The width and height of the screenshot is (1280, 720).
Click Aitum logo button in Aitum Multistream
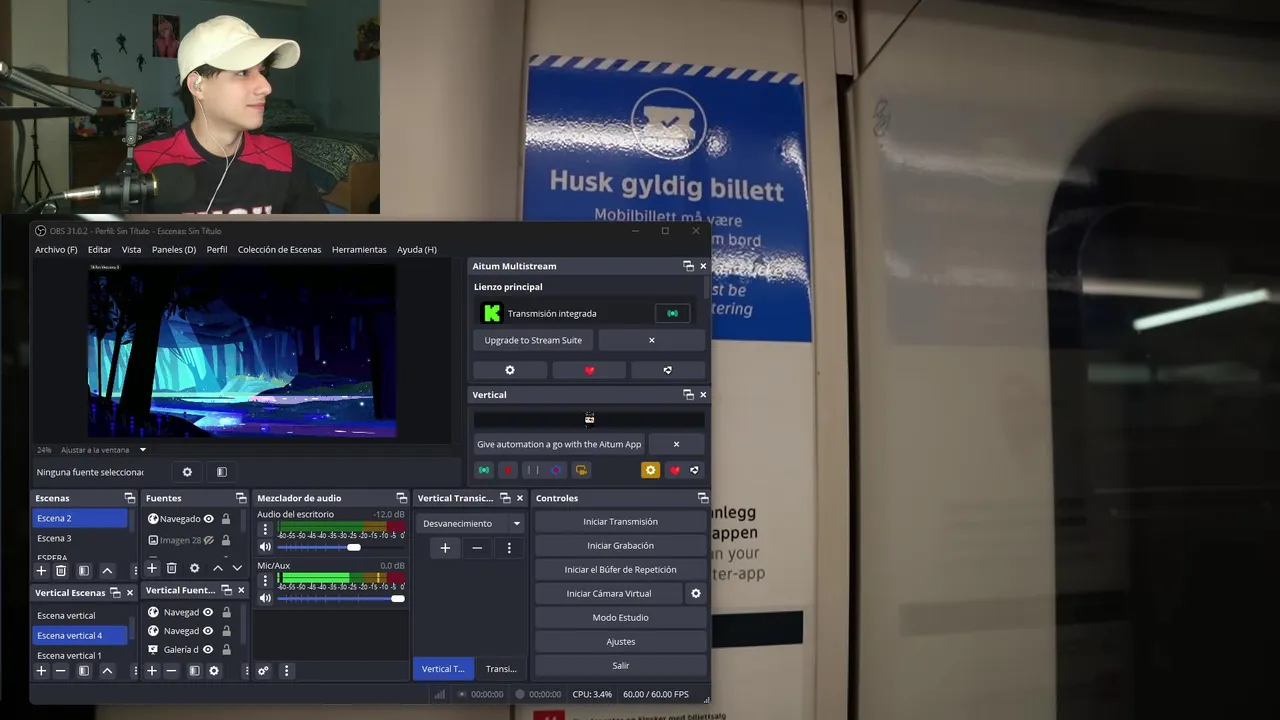(667, 370)
